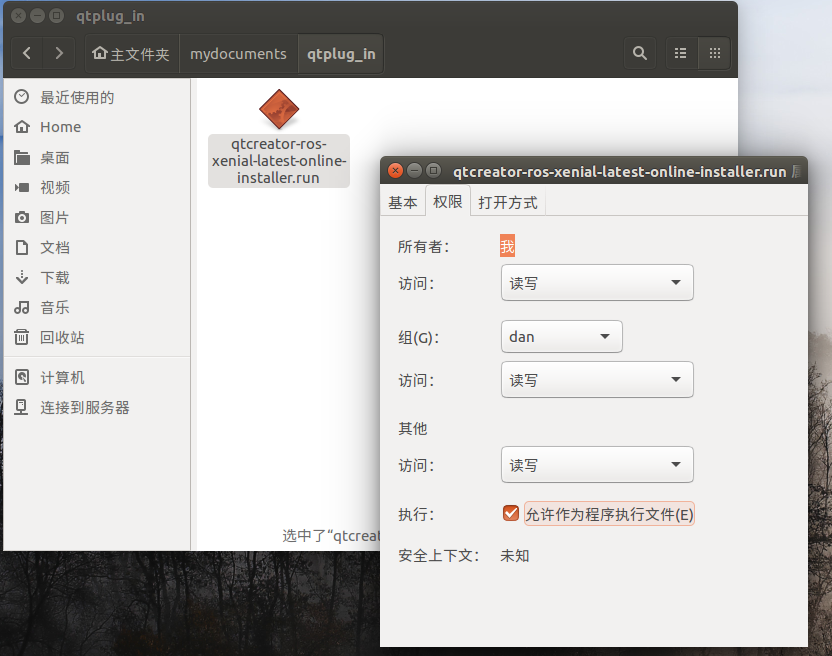The width and height of the screenshot is (832, 656).
Task: Switch to the 基本 tab
Action: [403, 202]
